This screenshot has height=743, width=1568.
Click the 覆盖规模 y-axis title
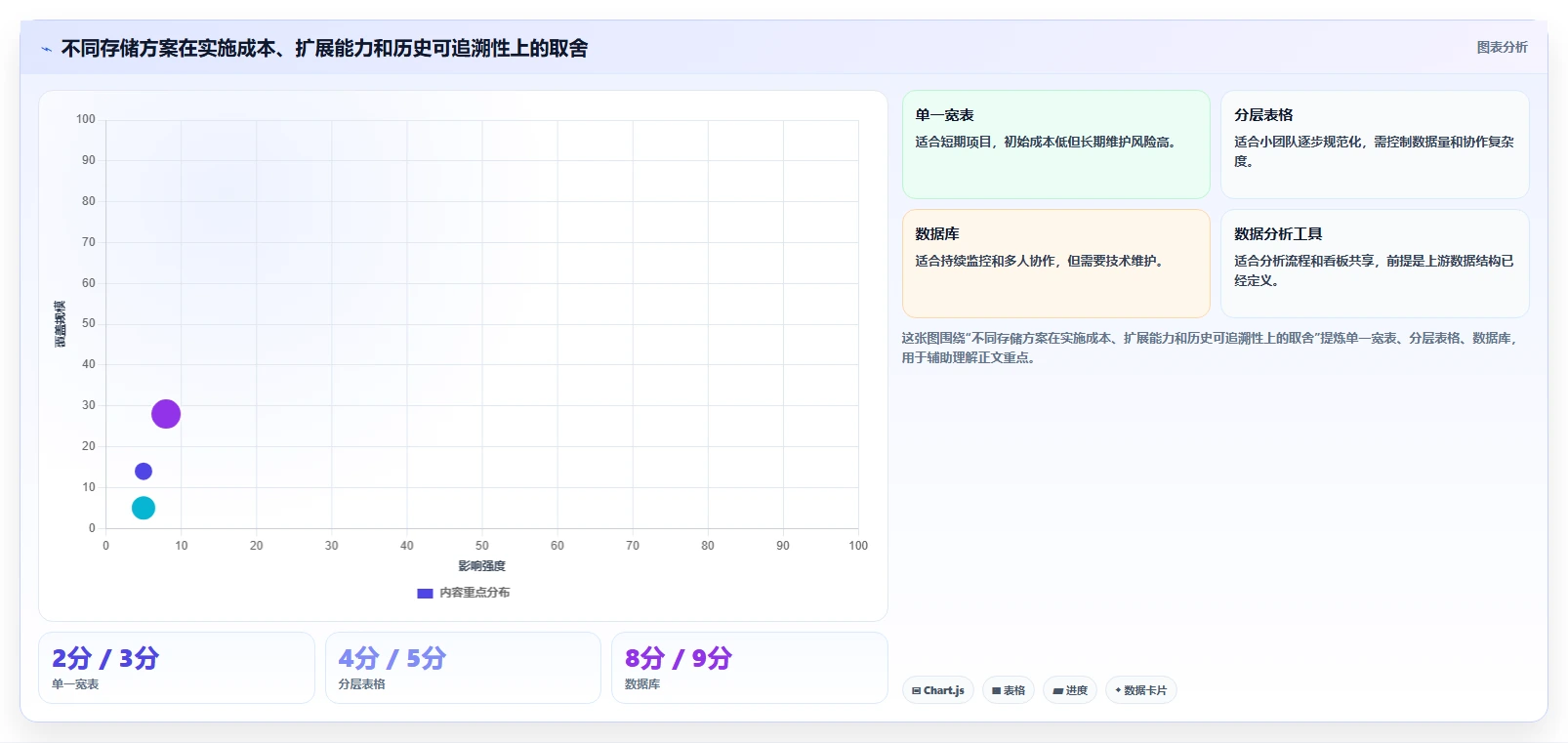point(61,324)
